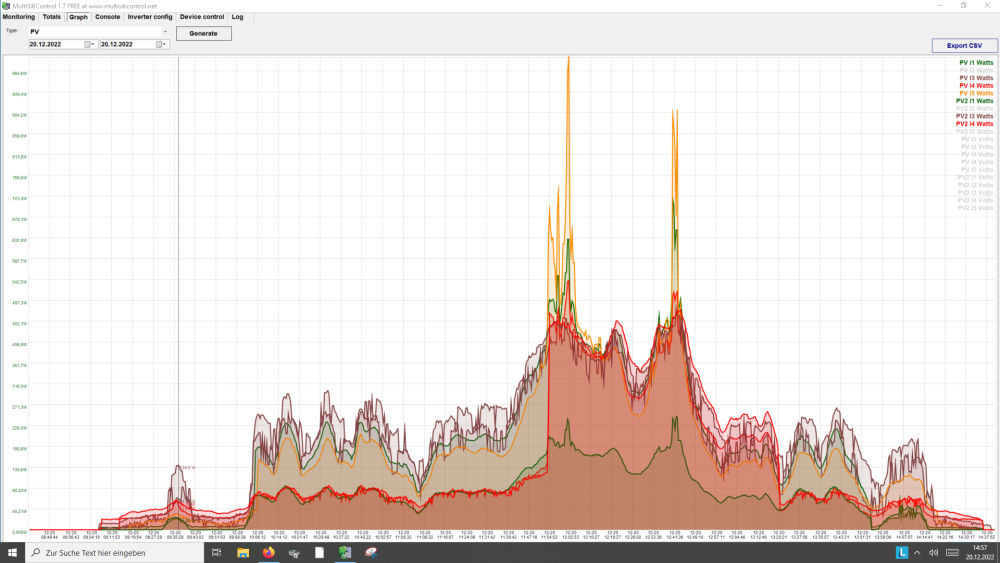Click the 0.000W y-axis label
The image size is (1000, 563).
(x=20, y=532)
